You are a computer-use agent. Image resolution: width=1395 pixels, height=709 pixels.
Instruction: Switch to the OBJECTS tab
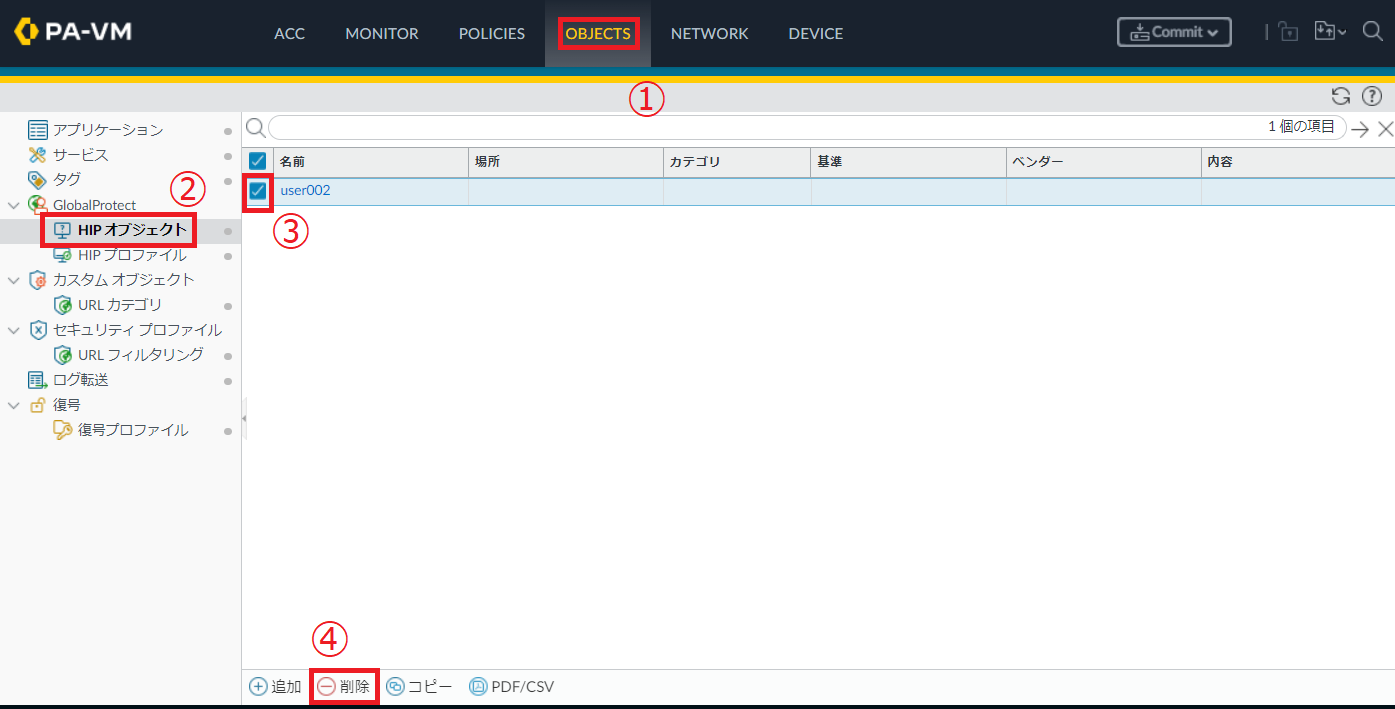click(x=598, y=34)
